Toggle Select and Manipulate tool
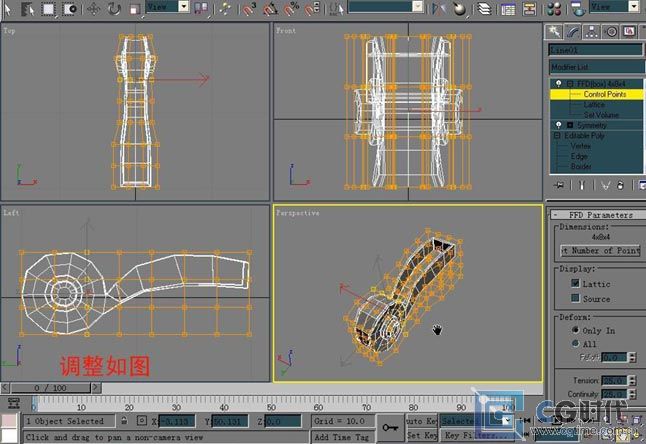 [x=225, y=9]
